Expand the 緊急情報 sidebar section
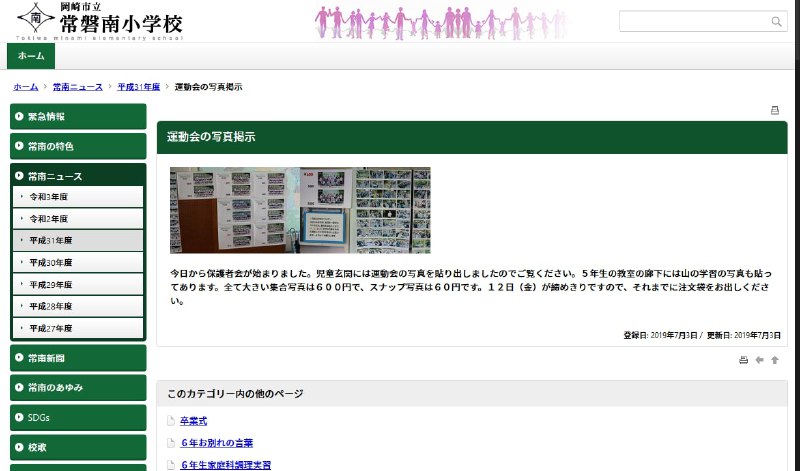800x471 pixels. pos(78,116)
